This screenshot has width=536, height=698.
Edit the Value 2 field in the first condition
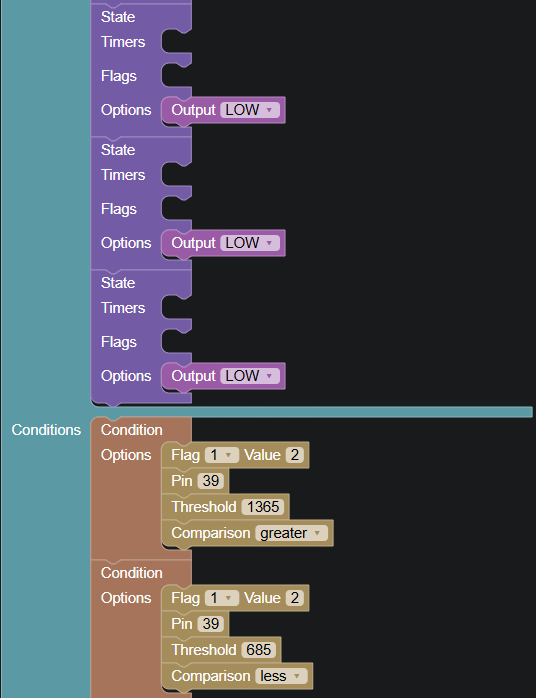(x=295, y=455)
